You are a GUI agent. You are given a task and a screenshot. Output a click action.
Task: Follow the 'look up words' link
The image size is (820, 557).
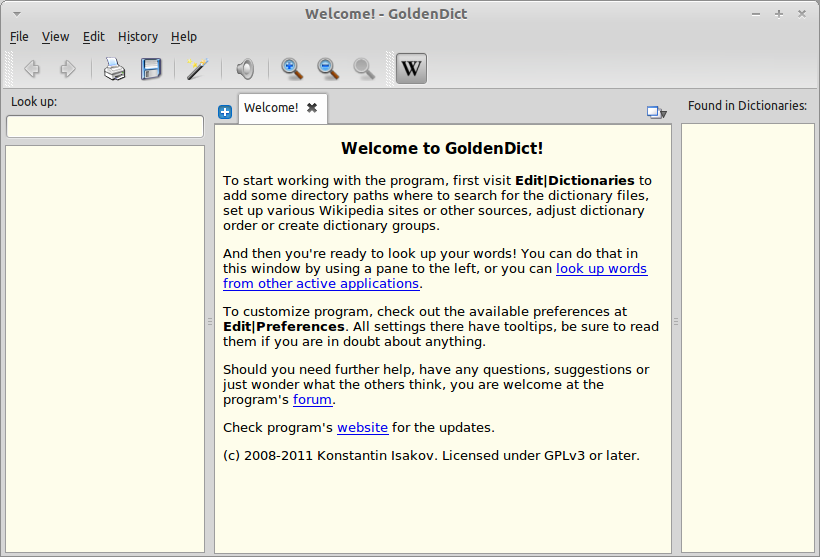[x=601, y=269]
